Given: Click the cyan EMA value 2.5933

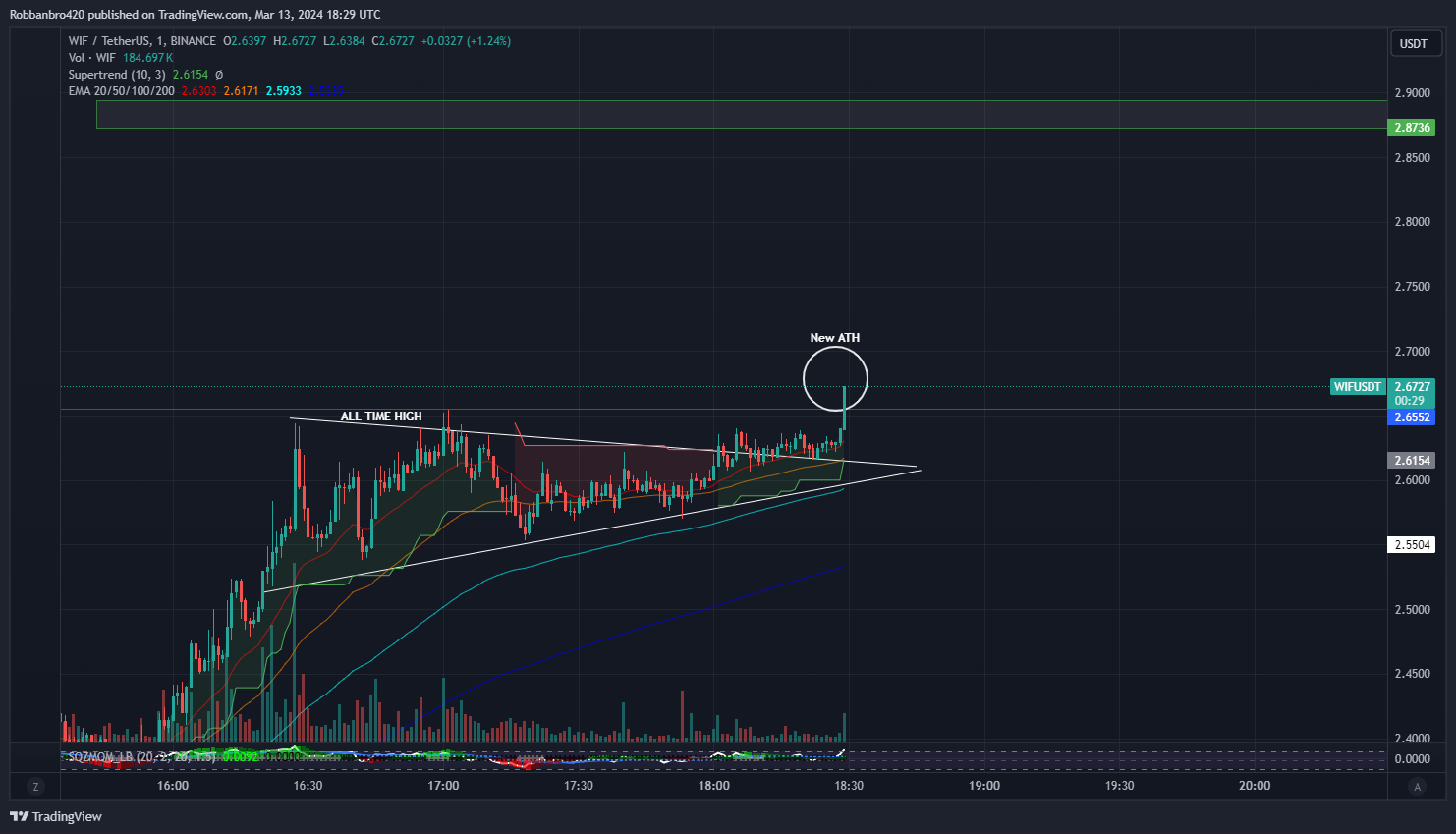Looking at the screenshot, I should pos(284,91).
